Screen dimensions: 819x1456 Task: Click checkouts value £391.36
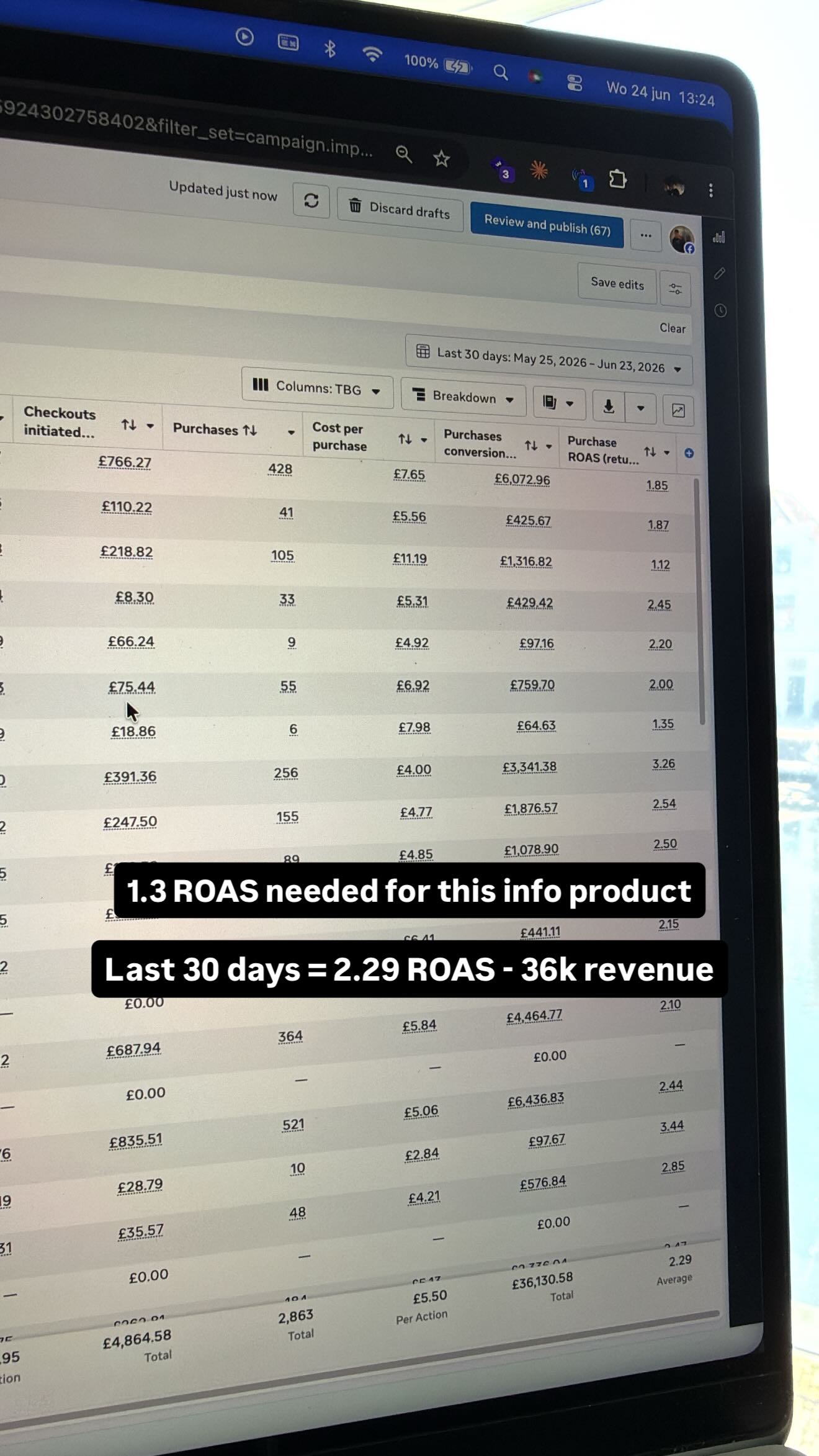[130, 776]
